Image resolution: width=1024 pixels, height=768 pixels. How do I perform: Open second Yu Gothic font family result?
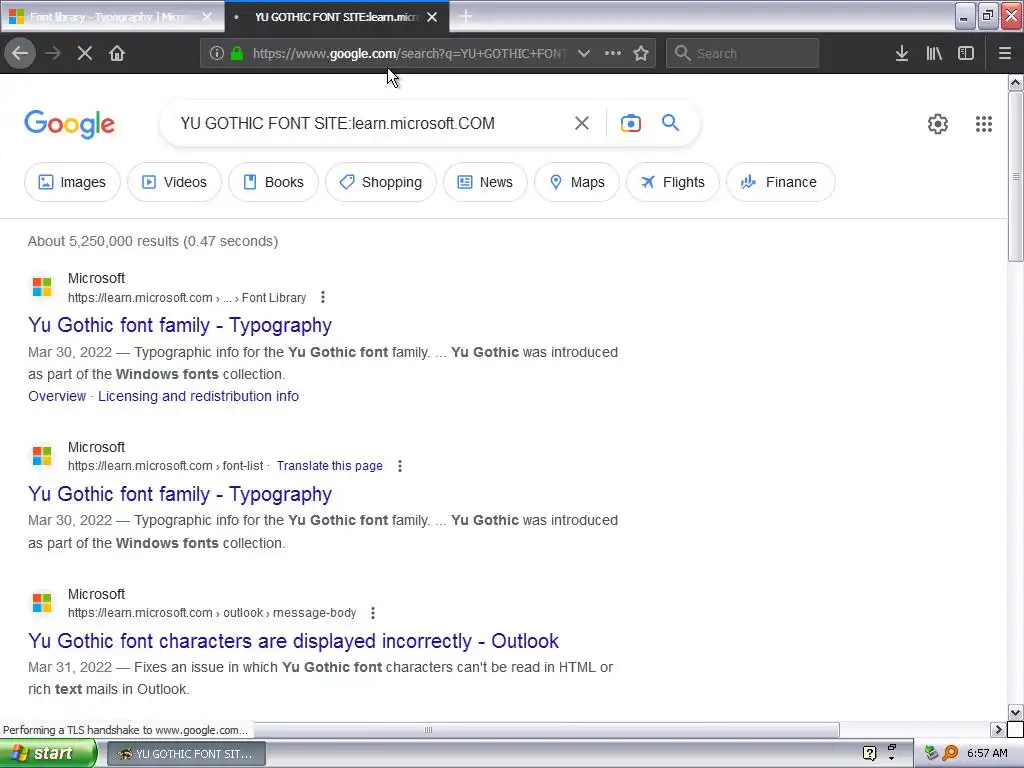point(180,494)
